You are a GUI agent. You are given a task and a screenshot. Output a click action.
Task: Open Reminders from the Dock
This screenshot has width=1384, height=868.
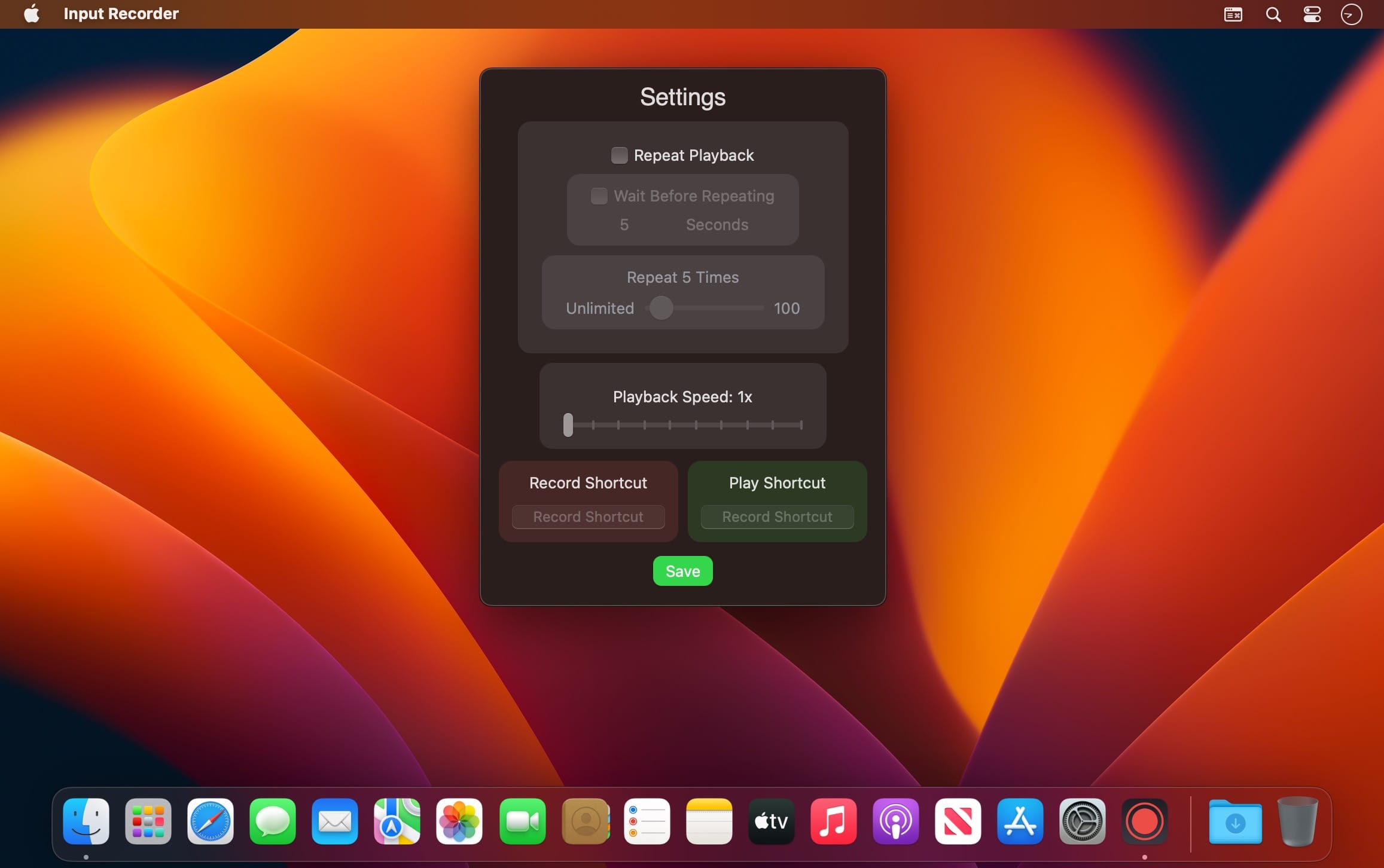click(x=647, y=821)
